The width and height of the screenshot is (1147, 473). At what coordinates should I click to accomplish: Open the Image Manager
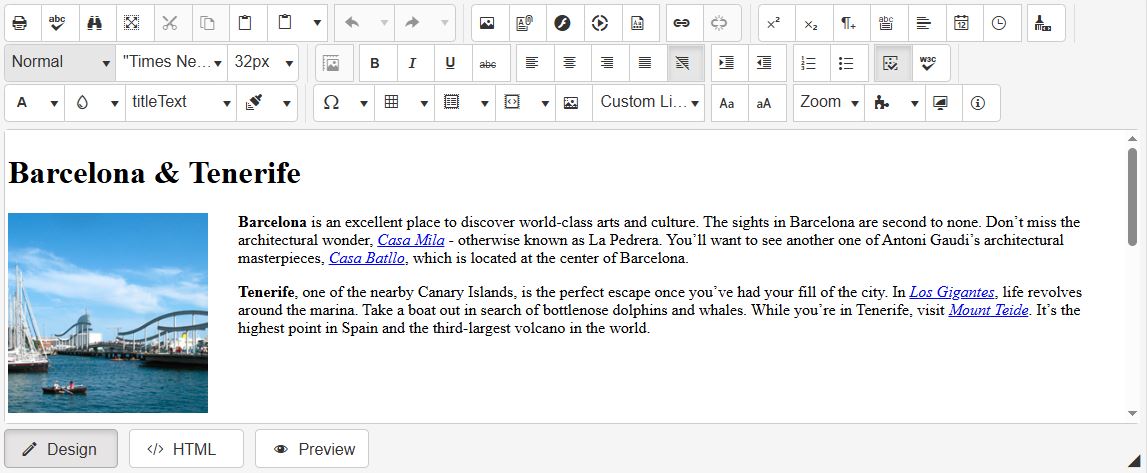point(486,23)
